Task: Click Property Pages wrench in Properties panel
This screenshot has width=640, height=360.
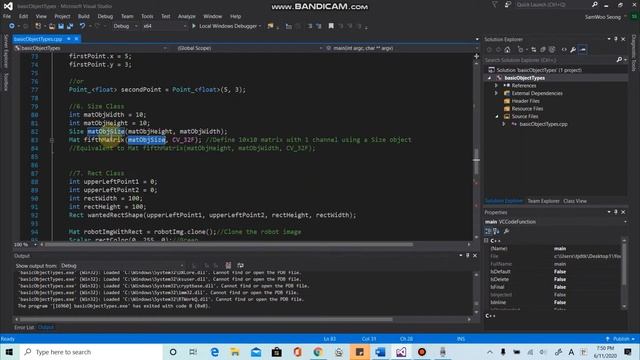Action: point(507,231)
